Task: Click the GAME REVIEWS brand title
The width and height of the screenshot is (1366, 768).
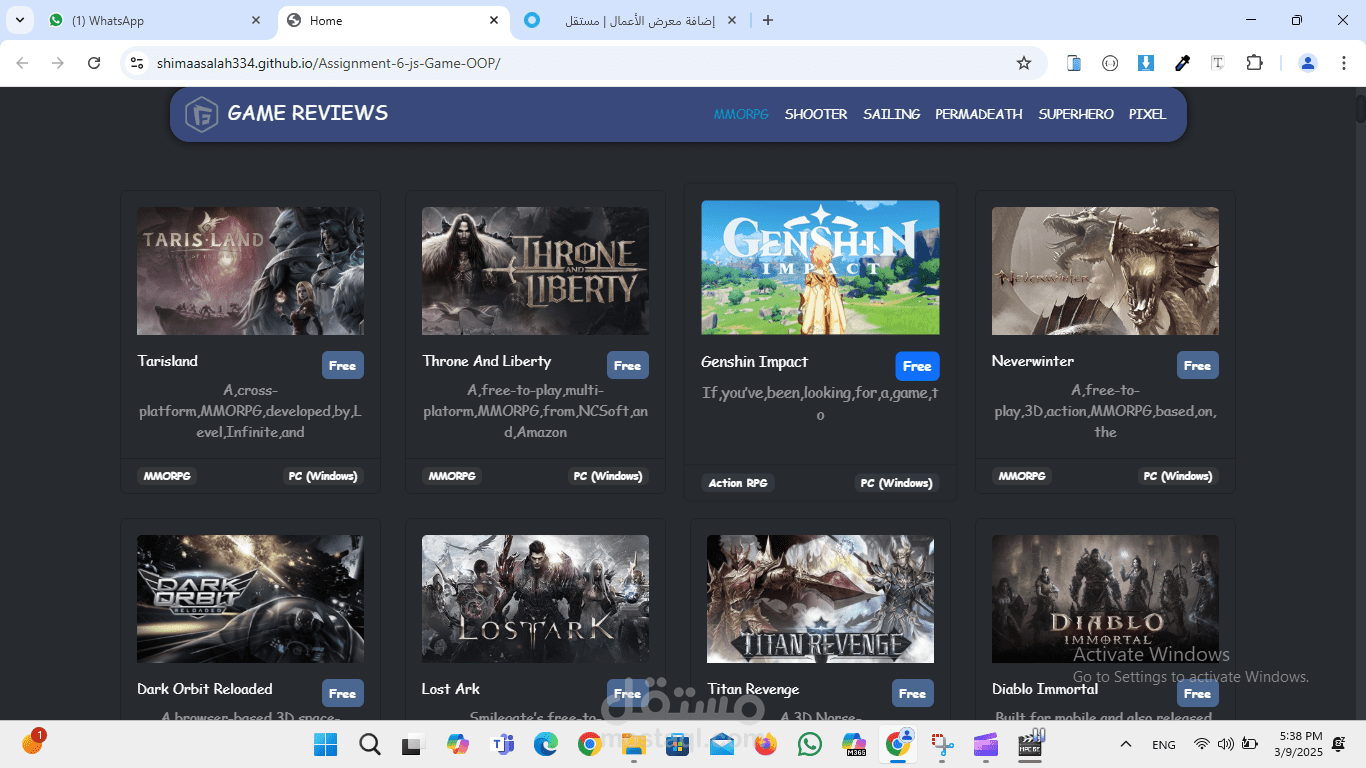Action: pyautogui.click(x=308, y=113)
